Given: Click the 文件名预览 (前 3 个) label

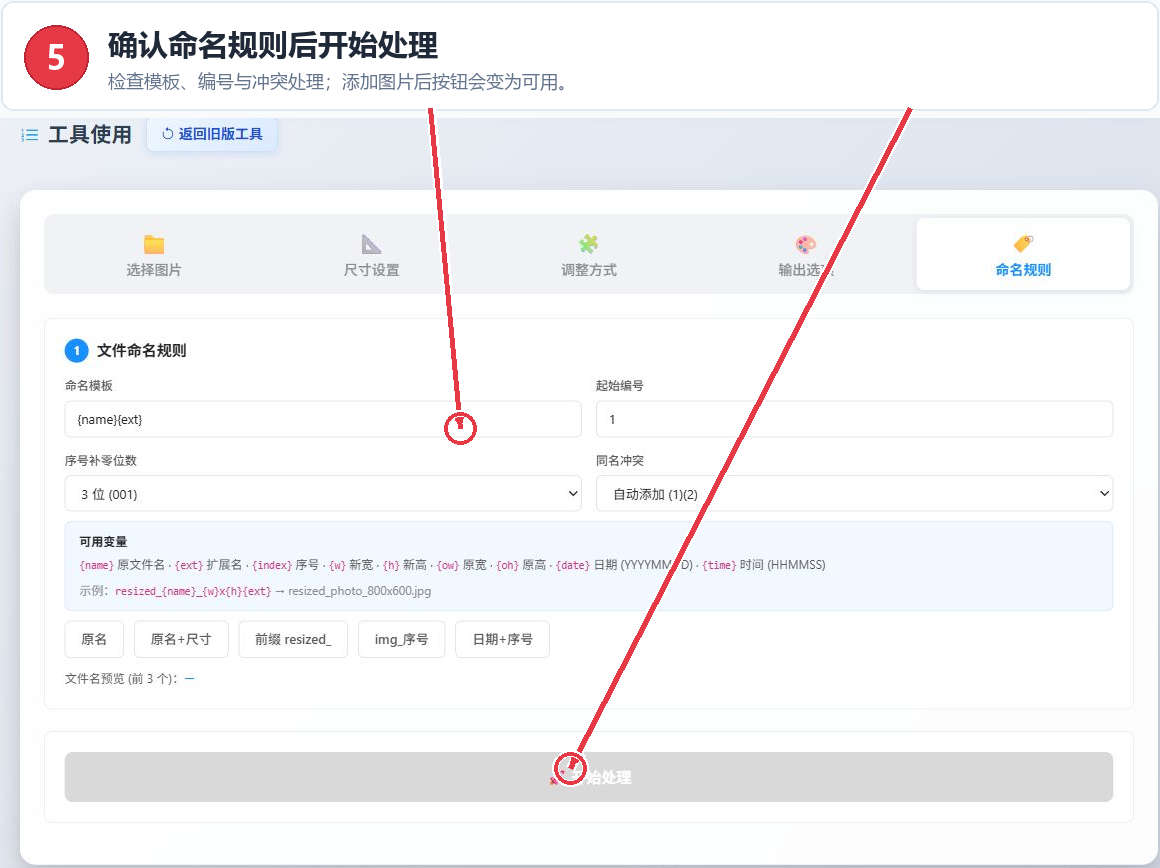Looking at the screenshot, I should tap(121, 679).
